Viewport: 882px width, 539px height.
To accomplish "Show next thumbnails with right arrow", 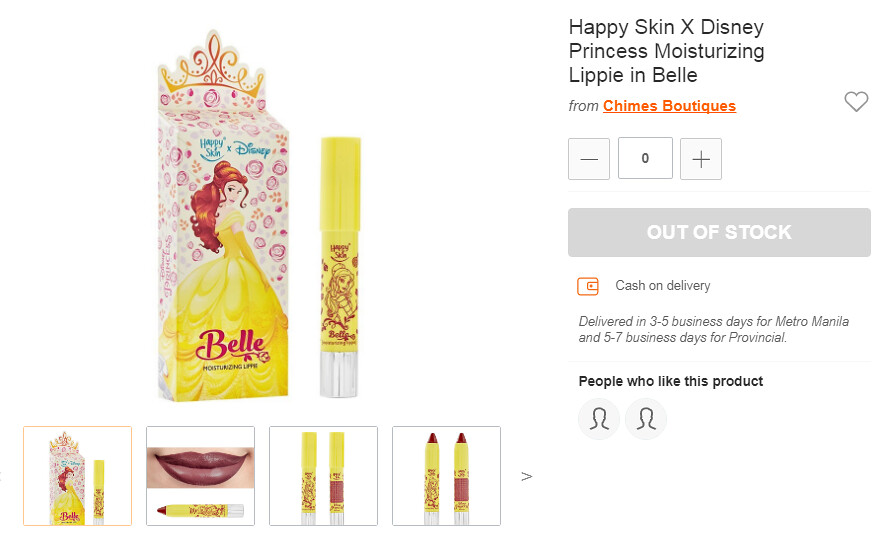I will pyautogui.click(x=527, y=476).
